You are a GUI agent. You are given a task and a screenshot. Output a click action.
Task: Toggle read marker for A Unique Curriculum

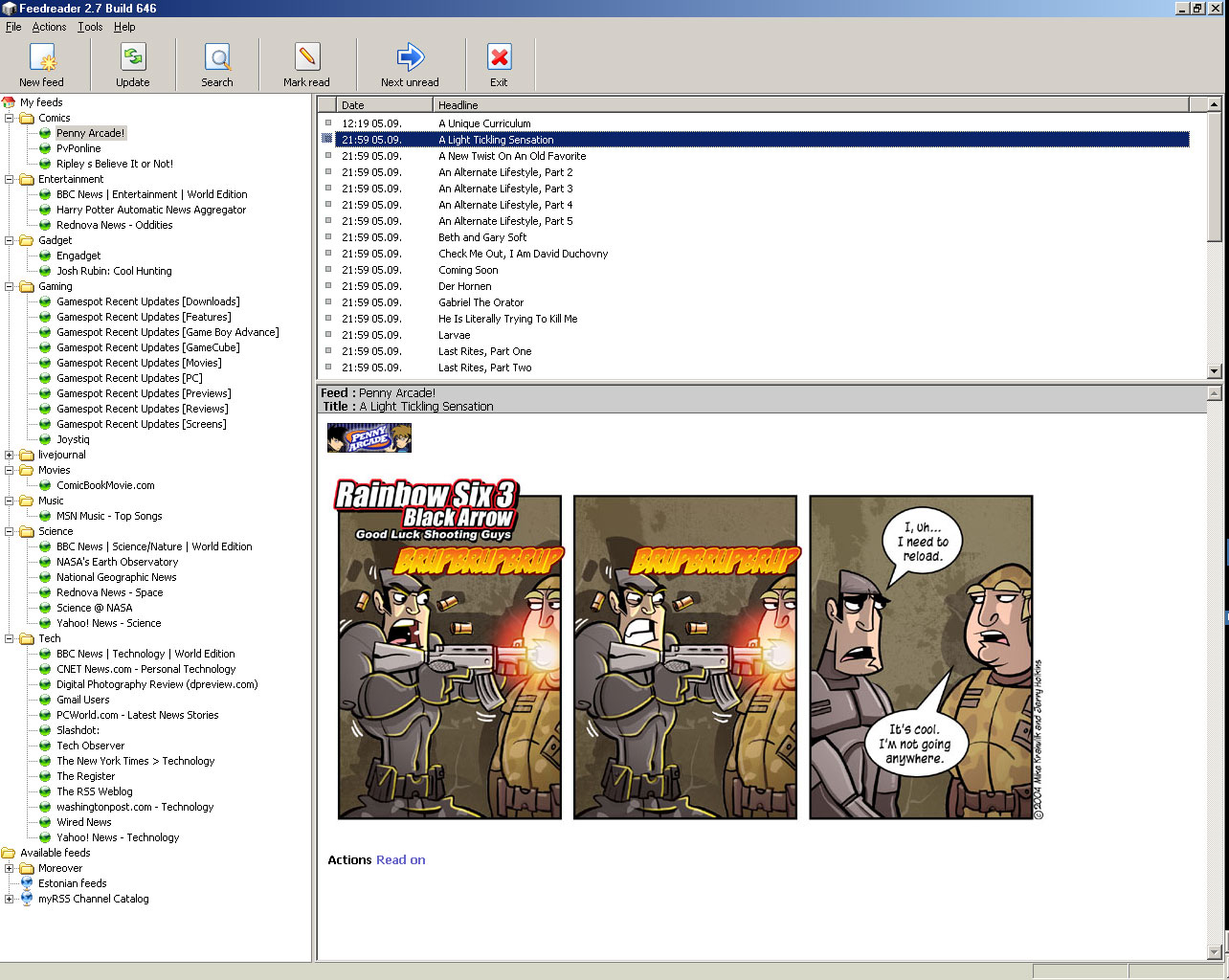pos(328,123)
